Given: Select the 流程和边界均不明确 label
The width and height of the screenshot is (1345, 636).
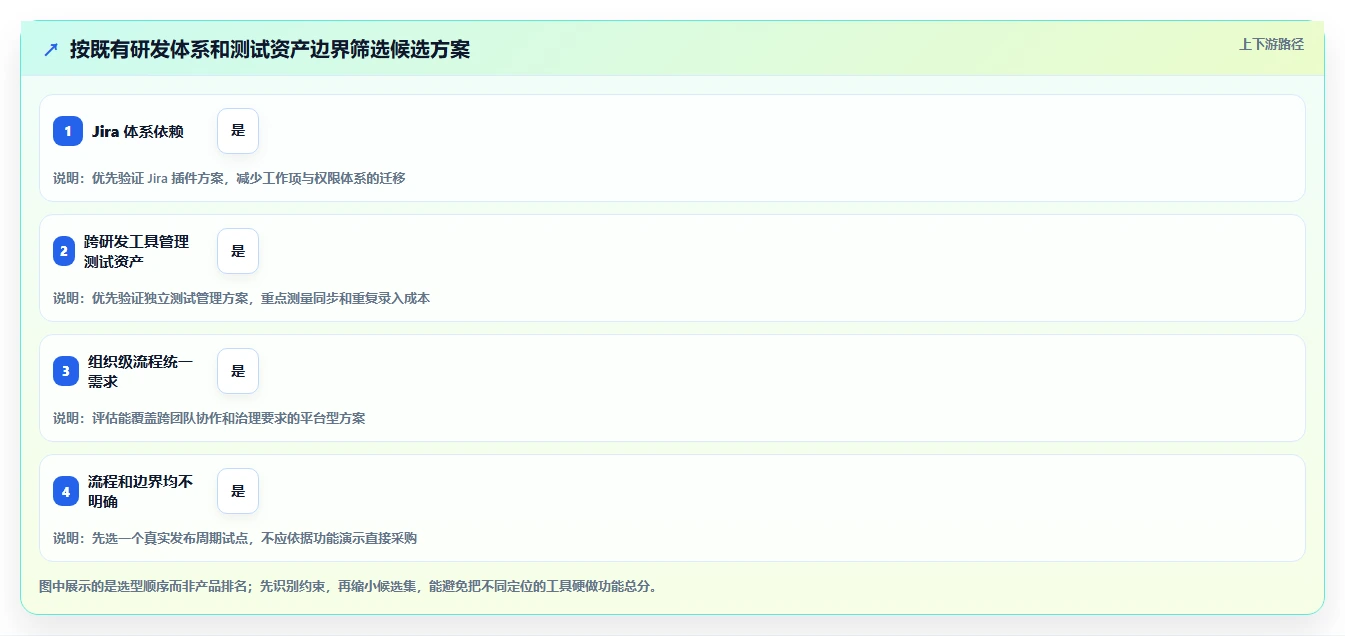Looking at the screenshot, I should pos(140,491).
